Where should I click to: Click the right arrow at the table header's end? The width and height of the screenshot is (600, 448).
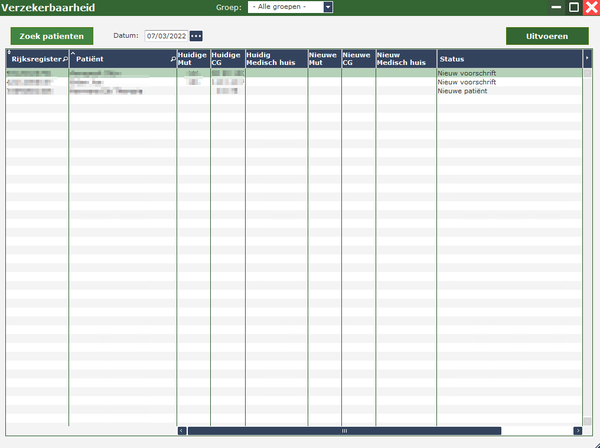(587, 59)
